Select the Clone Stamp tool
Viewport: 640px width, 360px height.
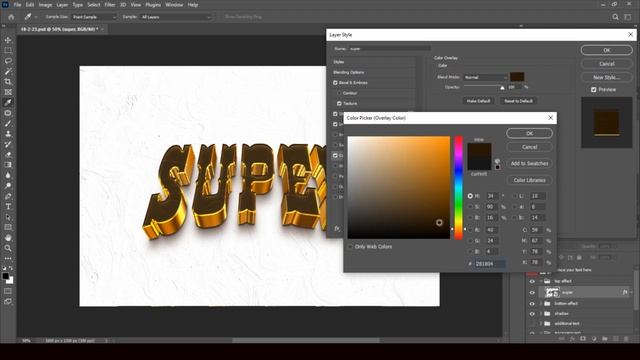[x=8, y=134]
